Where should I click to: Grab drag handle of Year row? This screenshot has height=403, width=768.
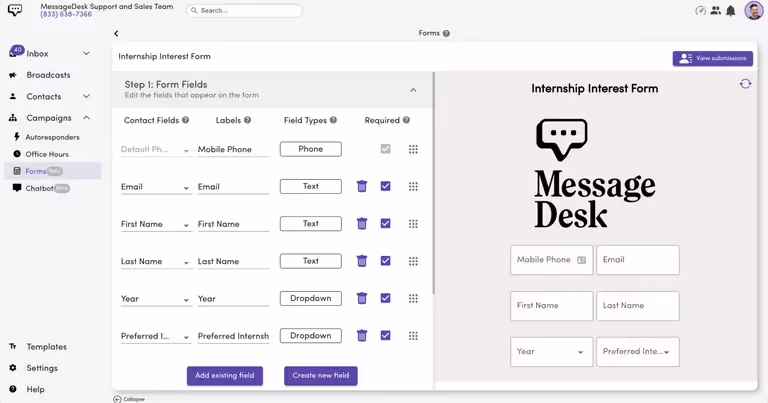coord(413,298)
